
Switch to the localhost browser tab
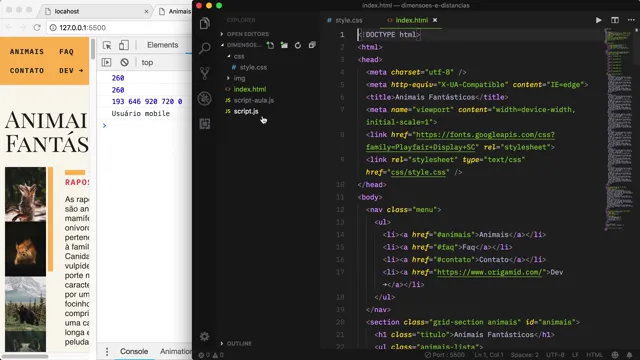tap(95, 11)
